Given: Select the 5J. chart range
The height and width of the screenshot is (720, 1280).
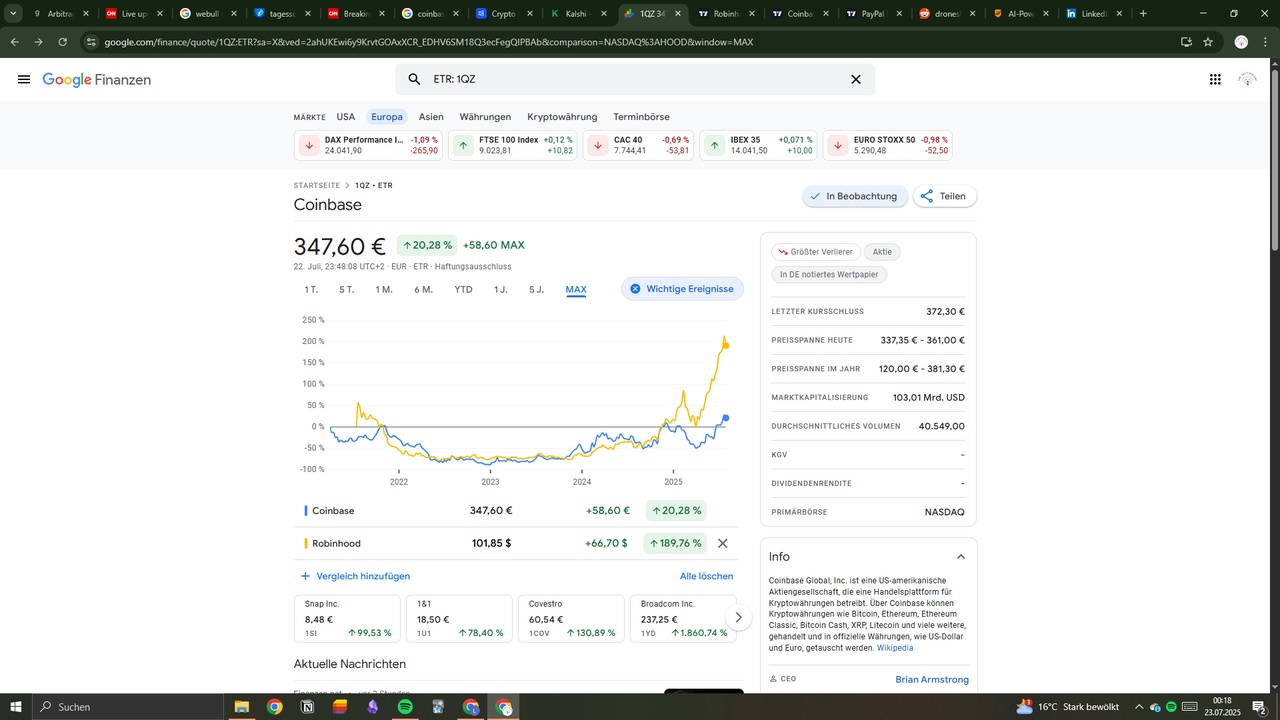Looking at the screenshot, I should pyautogui.click(x=537, y=289).
